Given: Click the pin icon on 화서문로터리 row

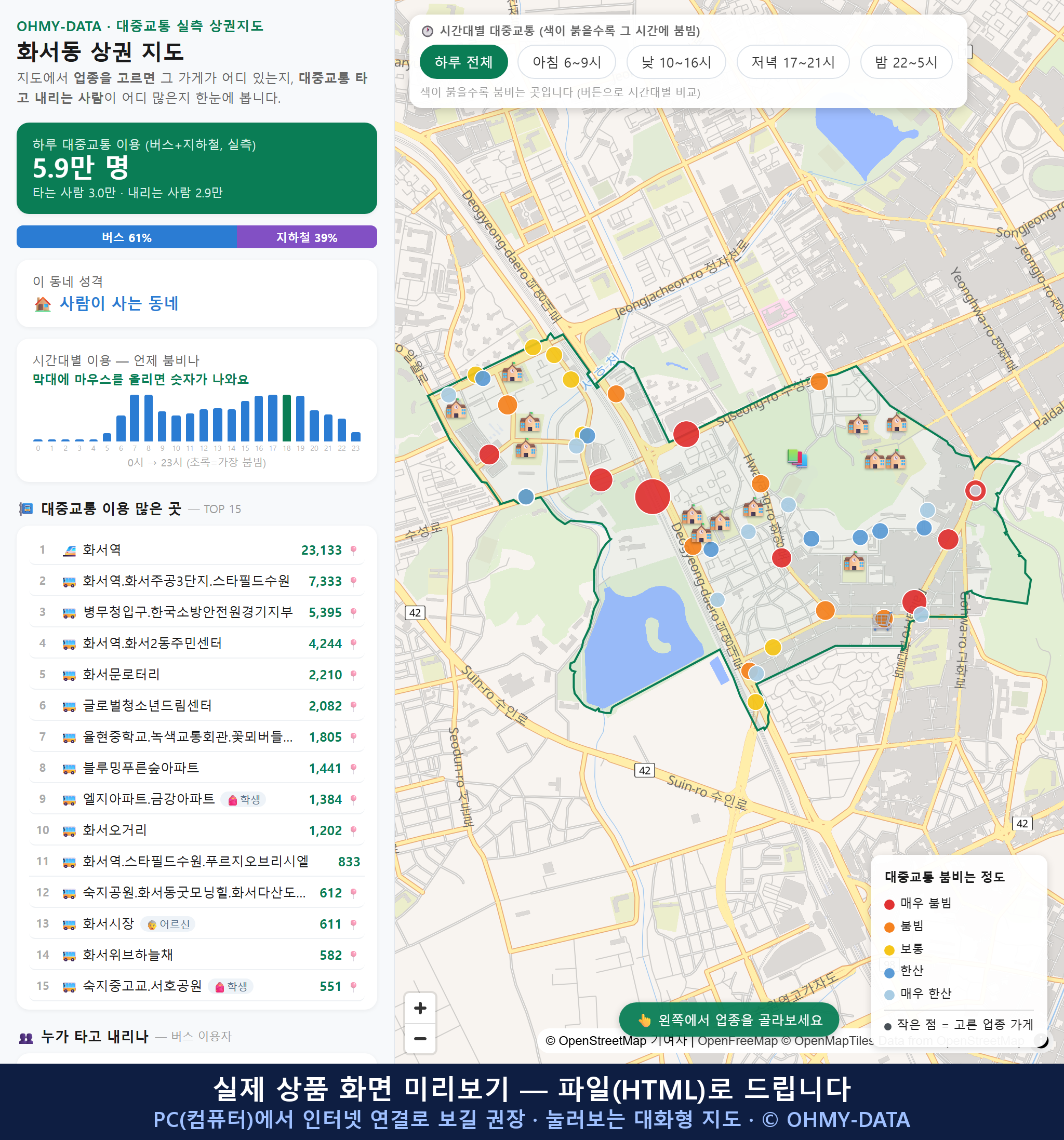Looking at the screenshot, I should [x=353, y=674].
